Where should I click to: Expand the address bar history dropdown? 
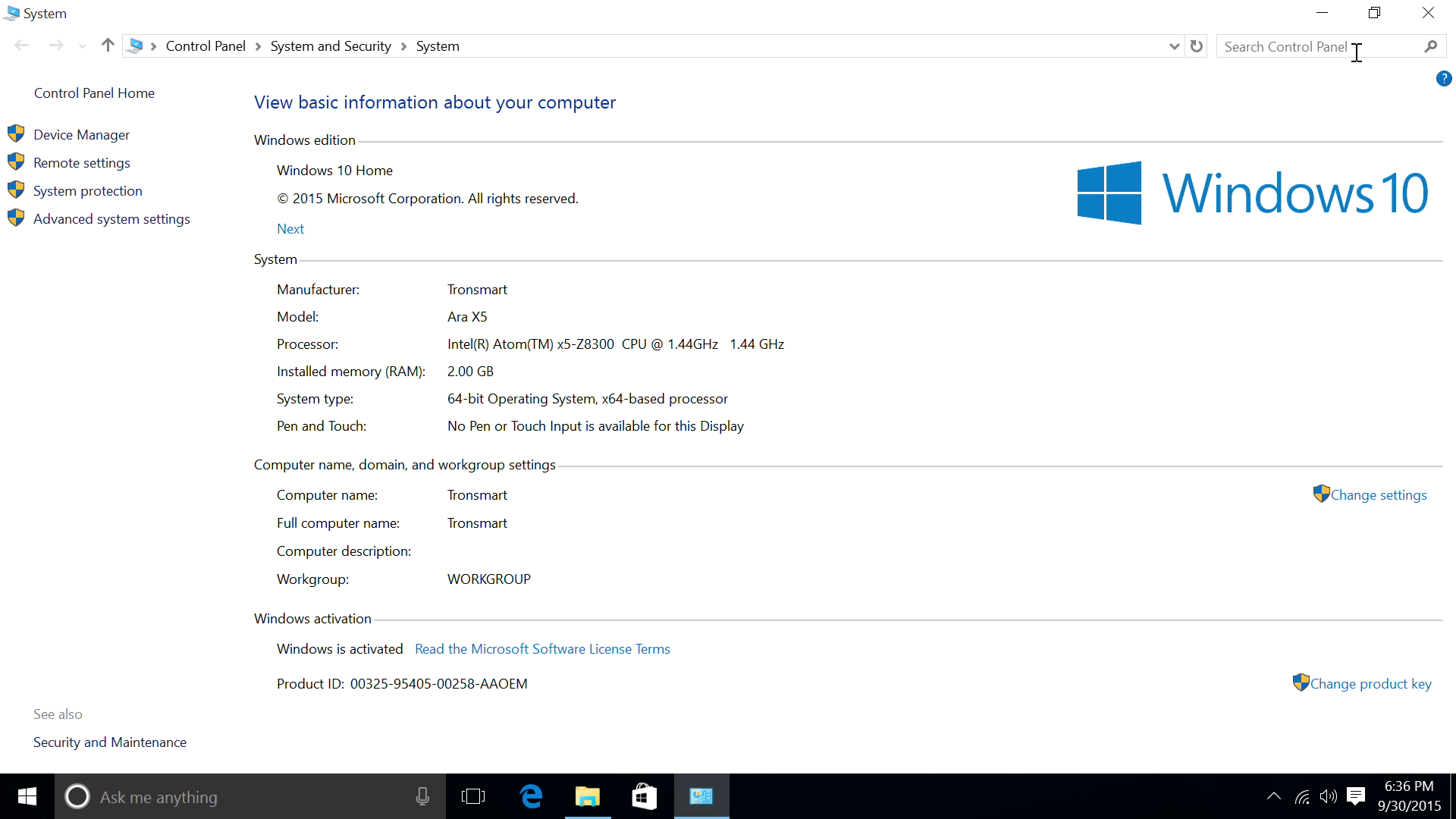pyautogui.click(x=1174, y=46)
